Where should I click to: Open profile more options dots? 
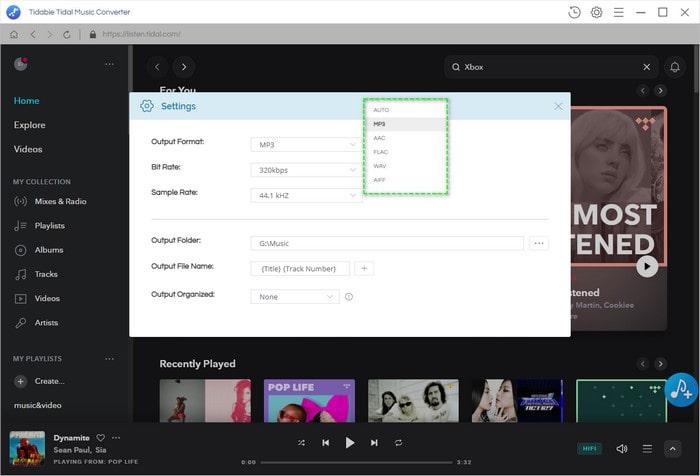point(109,64)
